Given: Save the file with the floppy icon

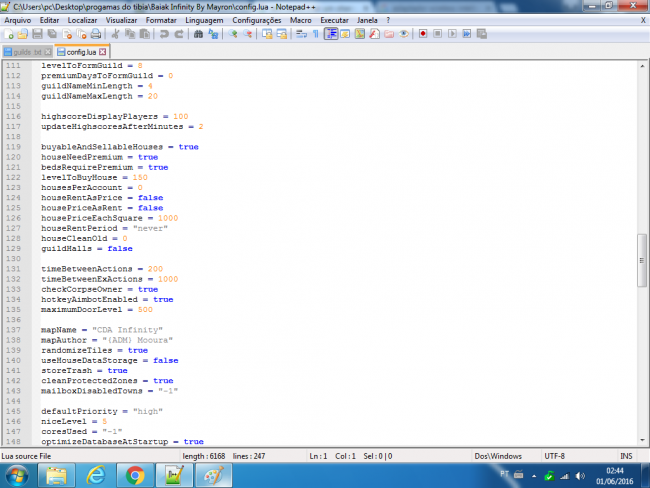Looking at the screenshot, I should click(37, 34).
